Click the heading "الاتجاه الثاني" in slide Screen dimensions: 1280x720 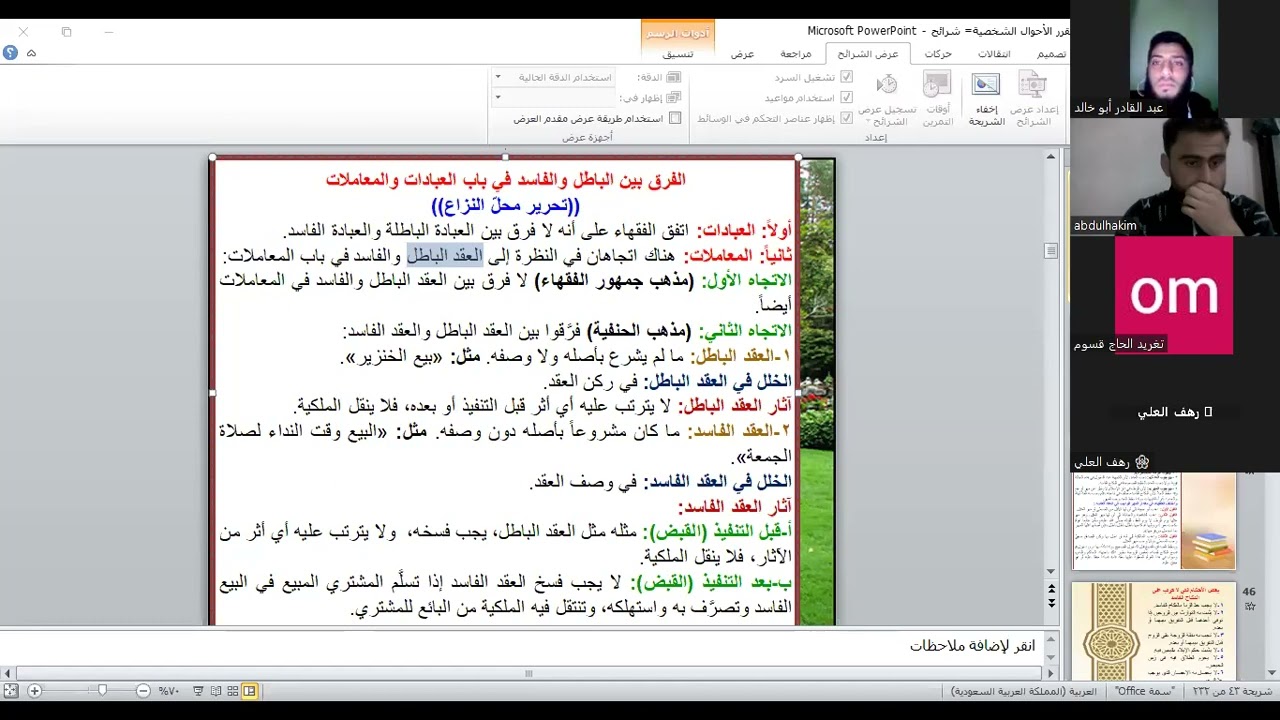pyautogui.click(x=745, y=330)
